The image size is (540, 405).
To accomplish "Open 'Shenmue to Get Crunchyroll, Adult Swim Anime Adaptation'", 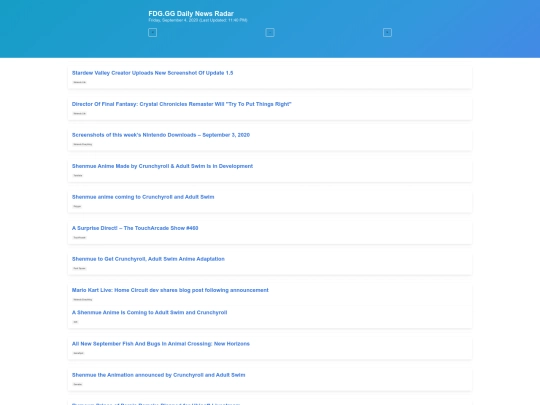I will click(x=148, y=259).
